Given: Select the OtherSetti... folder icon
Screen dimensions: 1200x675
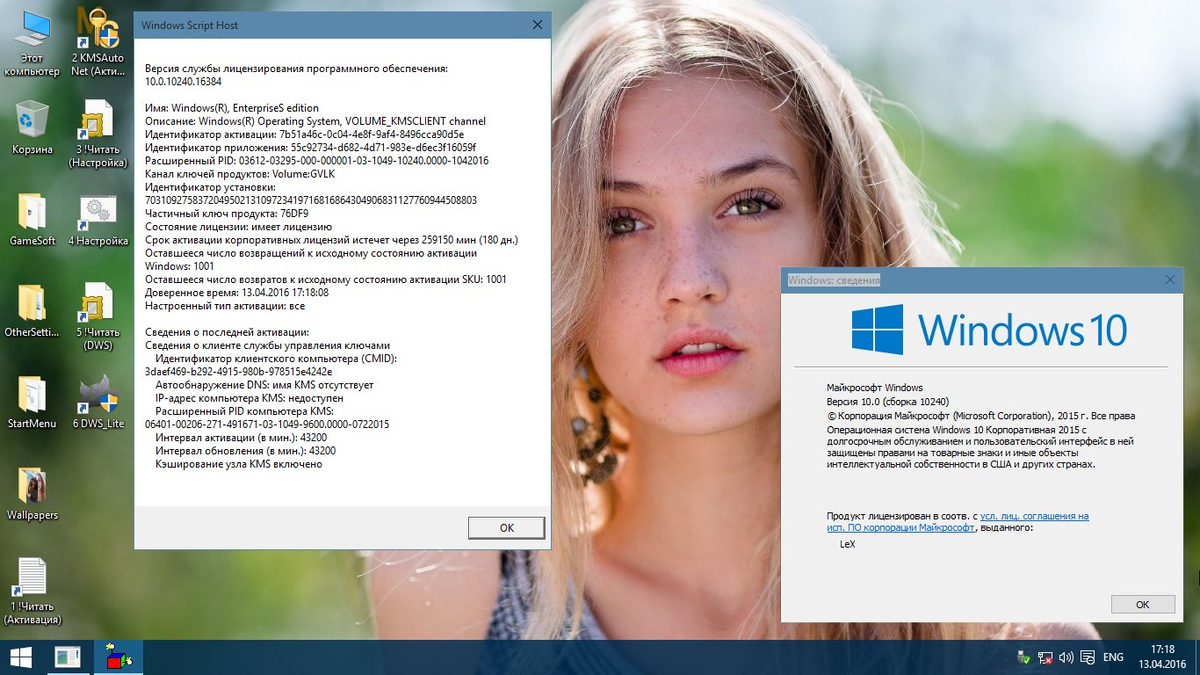Looking at the screenshot, I should pos(32,311).
